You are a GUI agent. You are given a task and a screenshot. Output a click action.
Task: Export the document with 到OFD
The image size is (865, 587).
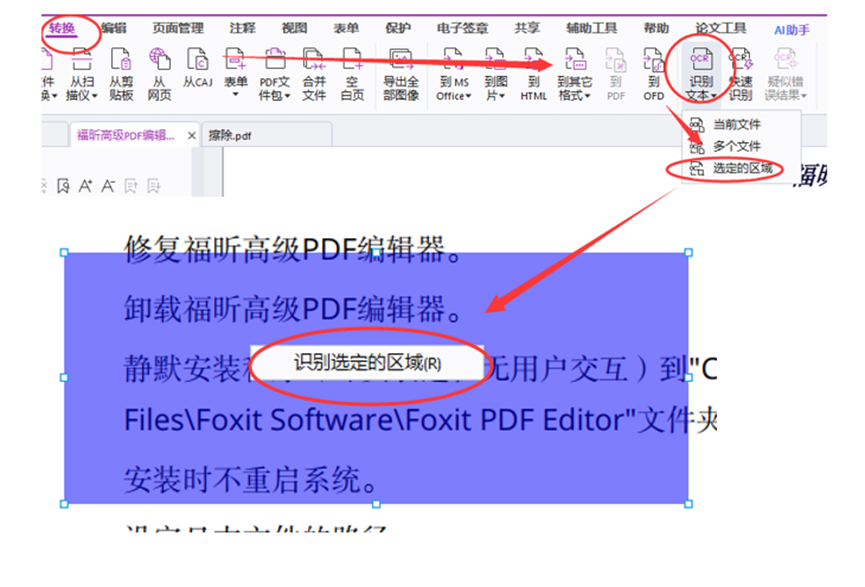(x=654, y=74)
